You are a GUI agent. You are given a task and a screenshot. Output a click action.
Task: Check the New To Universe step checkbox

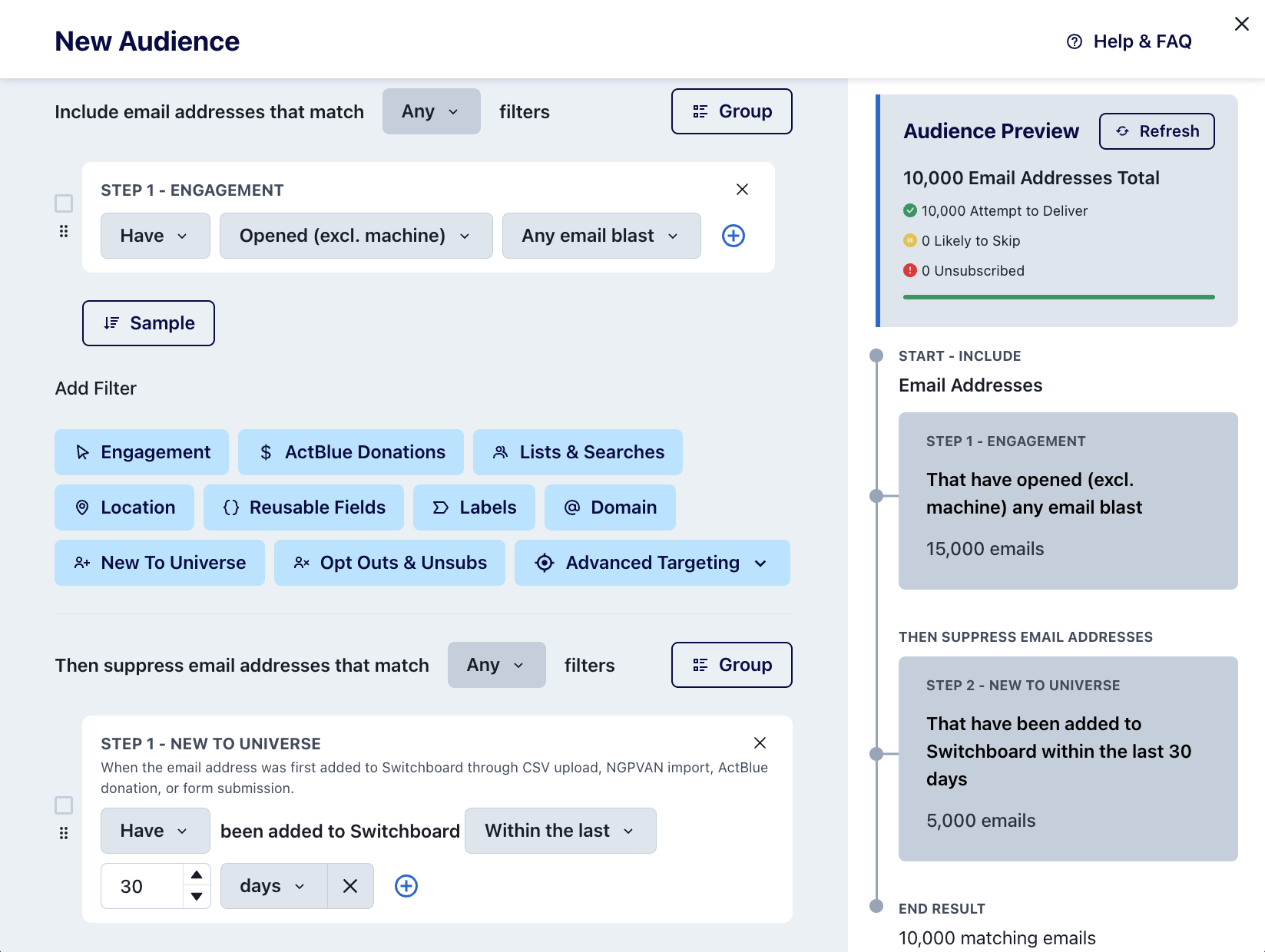click(64, 805)
